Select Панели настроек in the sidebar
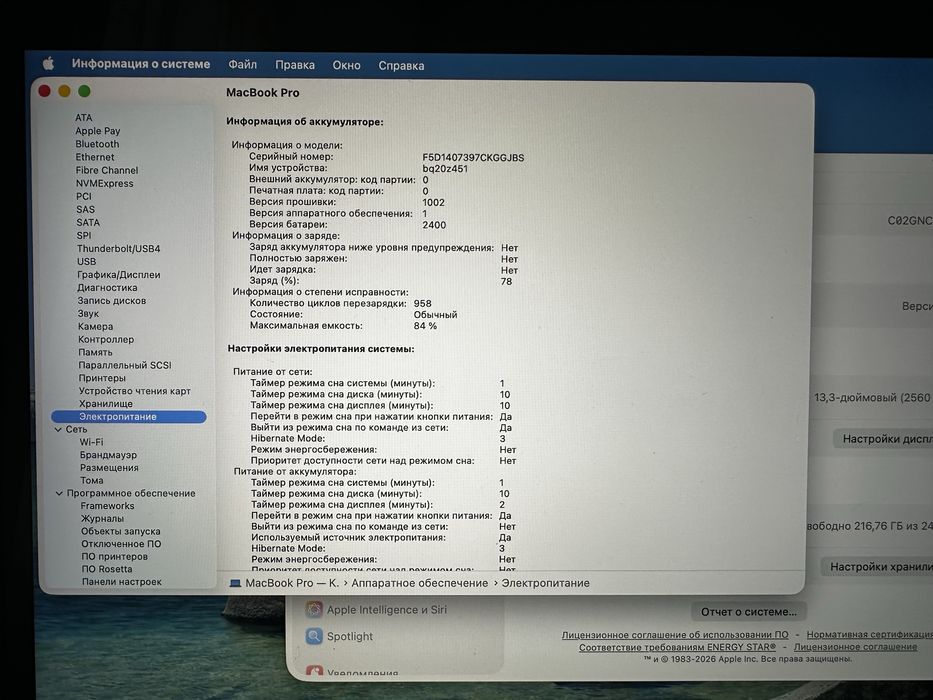933x700 pixels. [122, 582]
